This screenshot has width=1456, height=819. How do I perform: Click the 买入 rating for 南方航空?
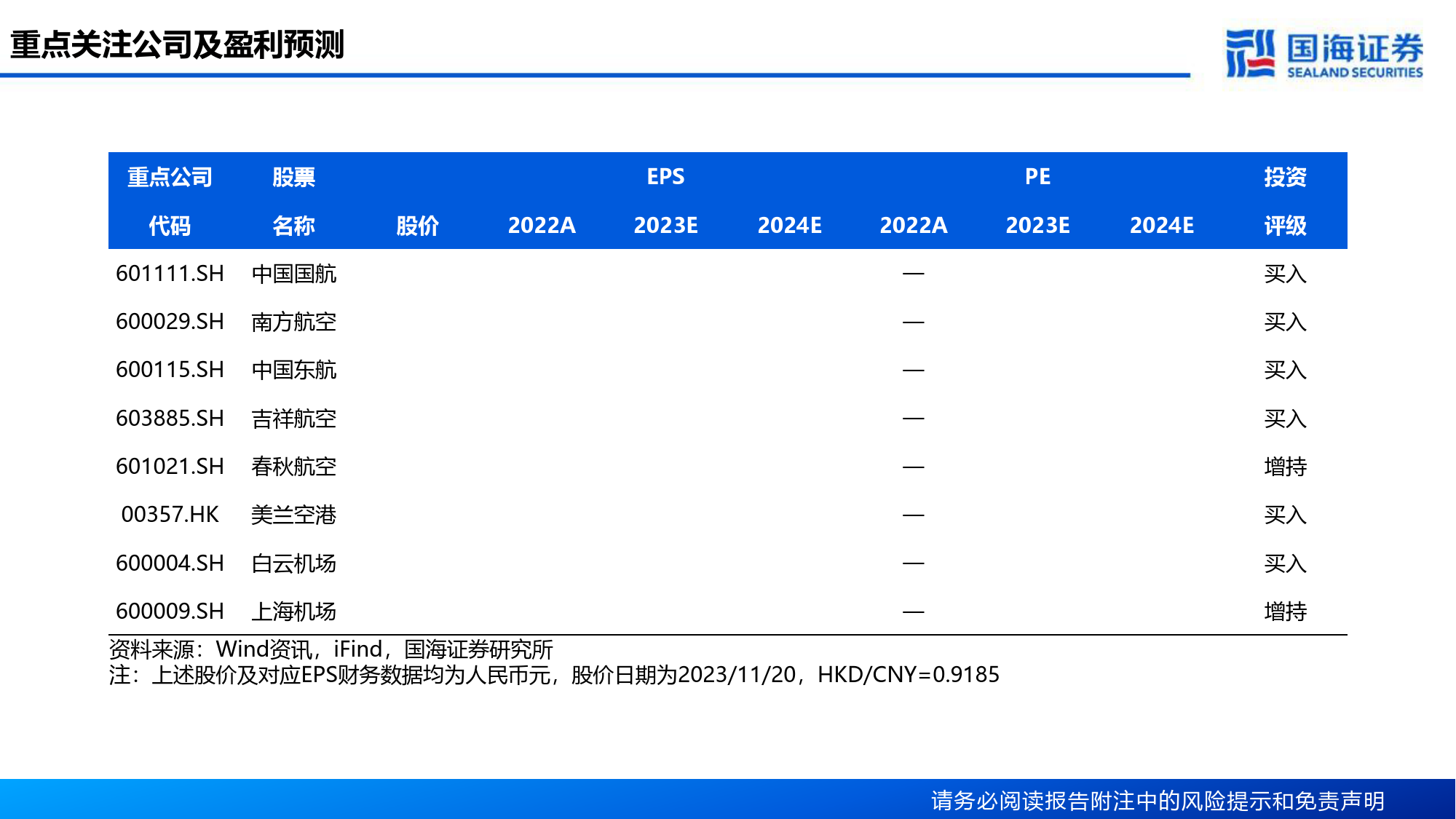1286,322
